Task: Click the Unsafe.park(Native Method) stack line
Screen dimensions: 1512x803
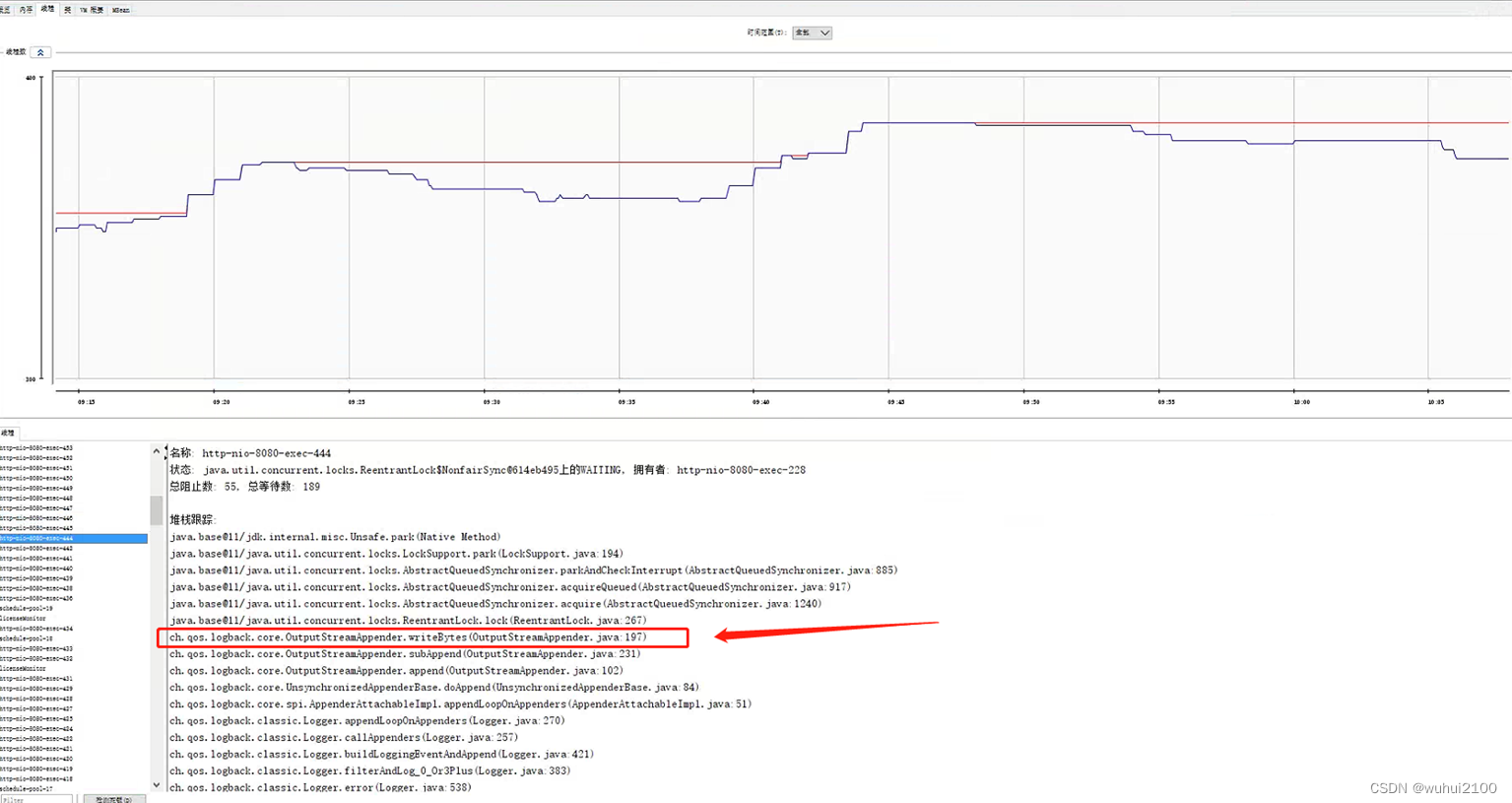Action: click(335, 537)
